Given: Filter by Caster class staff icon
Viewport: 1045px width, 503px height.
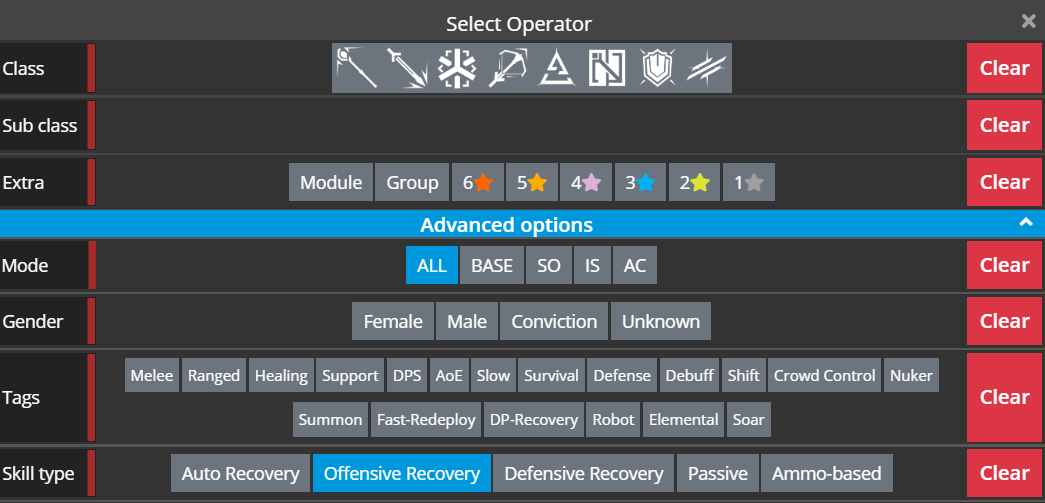Looking at the screenshot, I should [x=357, y=68].
